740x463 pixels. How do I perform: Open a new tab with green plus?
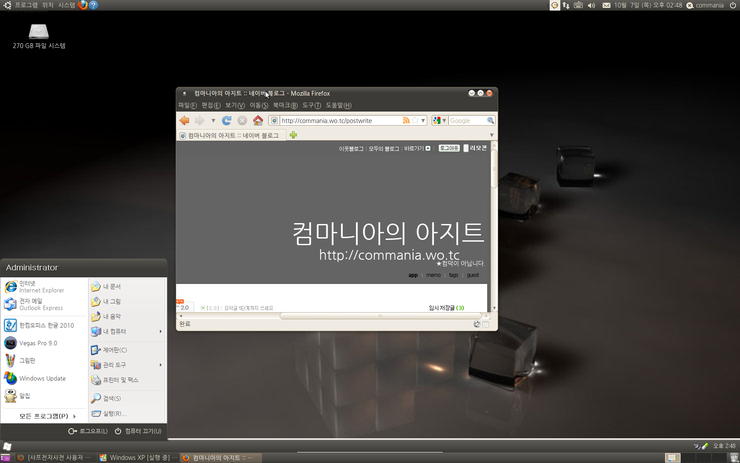(293, 135)
